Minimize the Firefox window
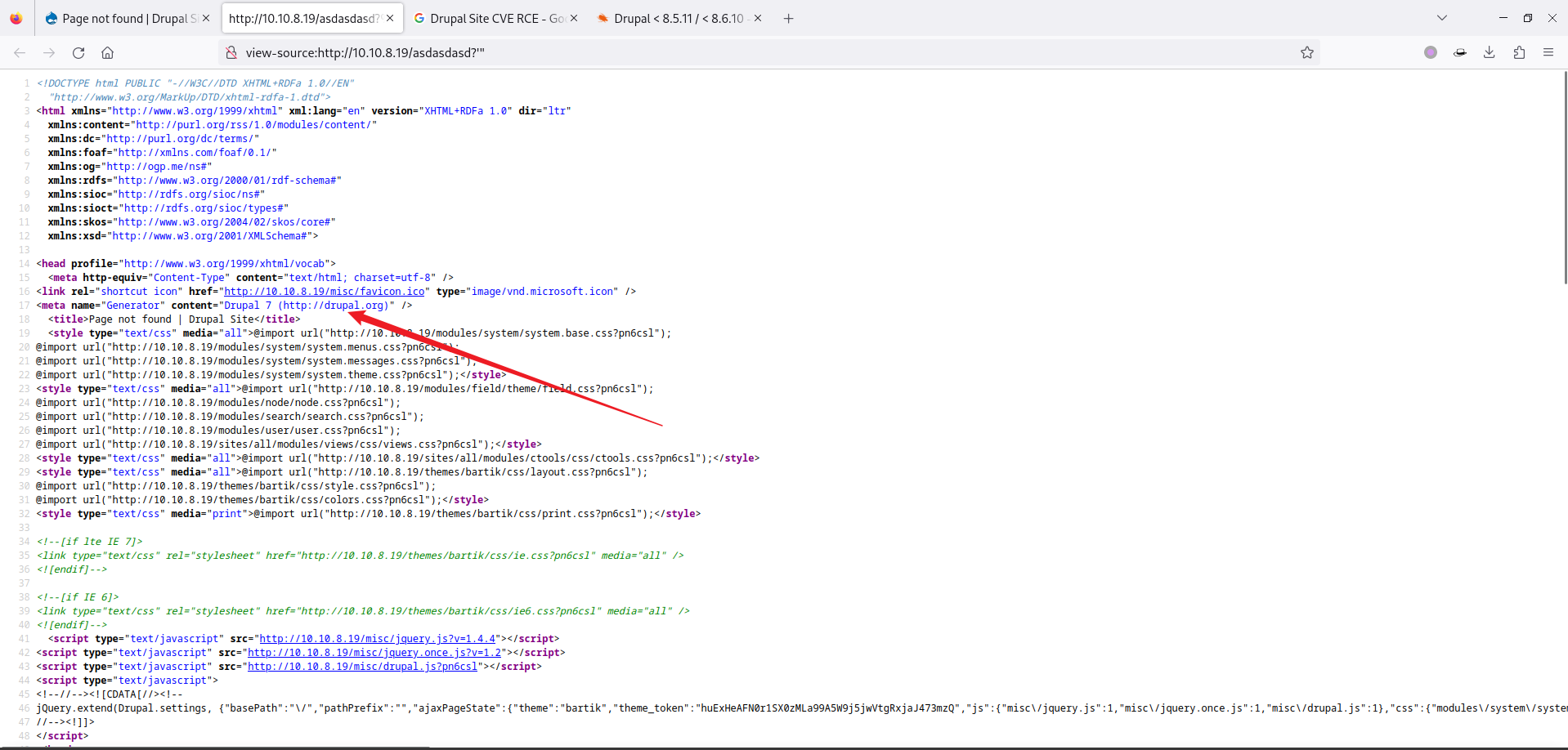Screen dimensions: 1568x750 click(x=1503, y=18)
